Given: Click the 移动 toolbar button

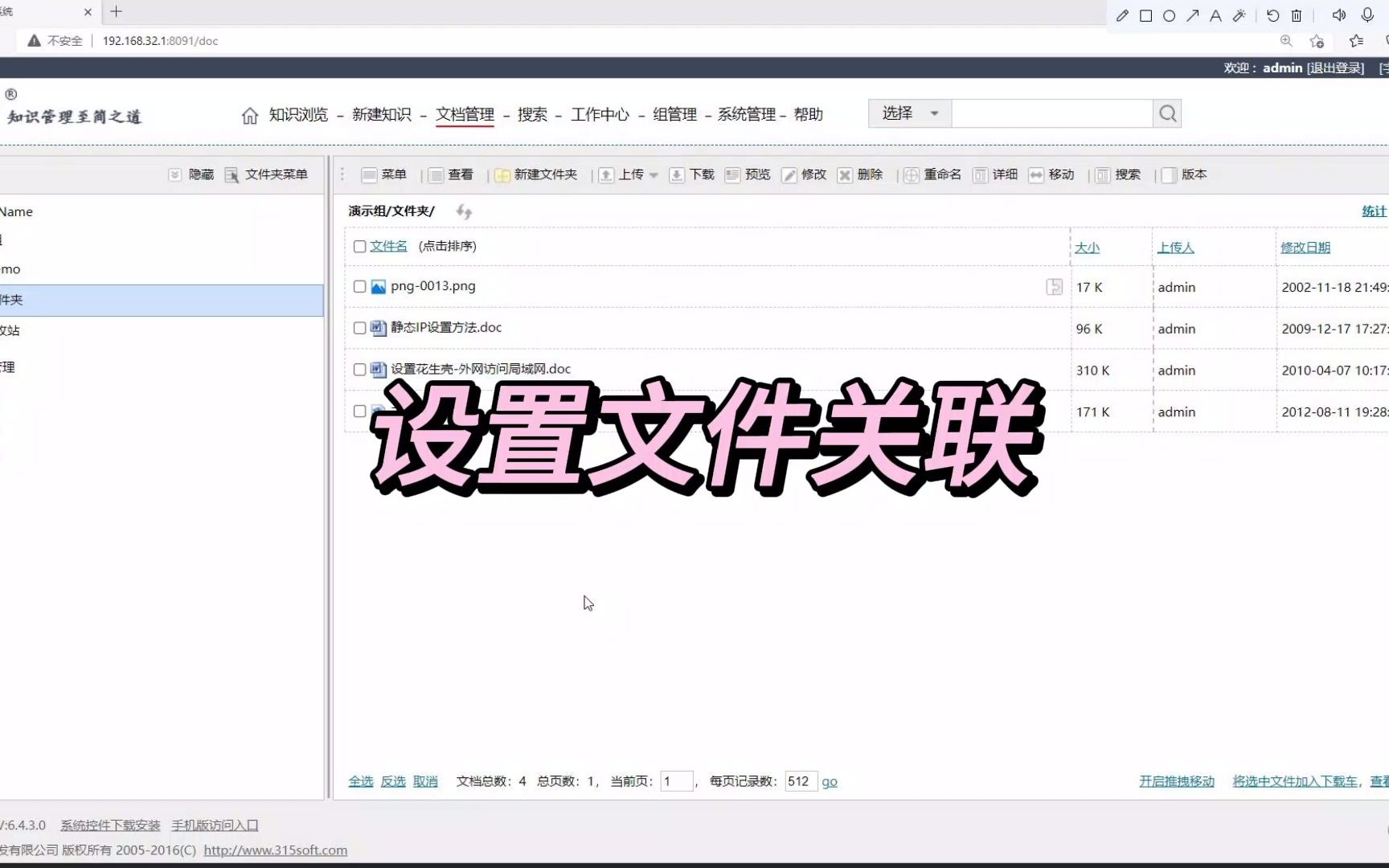Looking at the screenshot, I should pyautogui.click(x=1051, y=174).
